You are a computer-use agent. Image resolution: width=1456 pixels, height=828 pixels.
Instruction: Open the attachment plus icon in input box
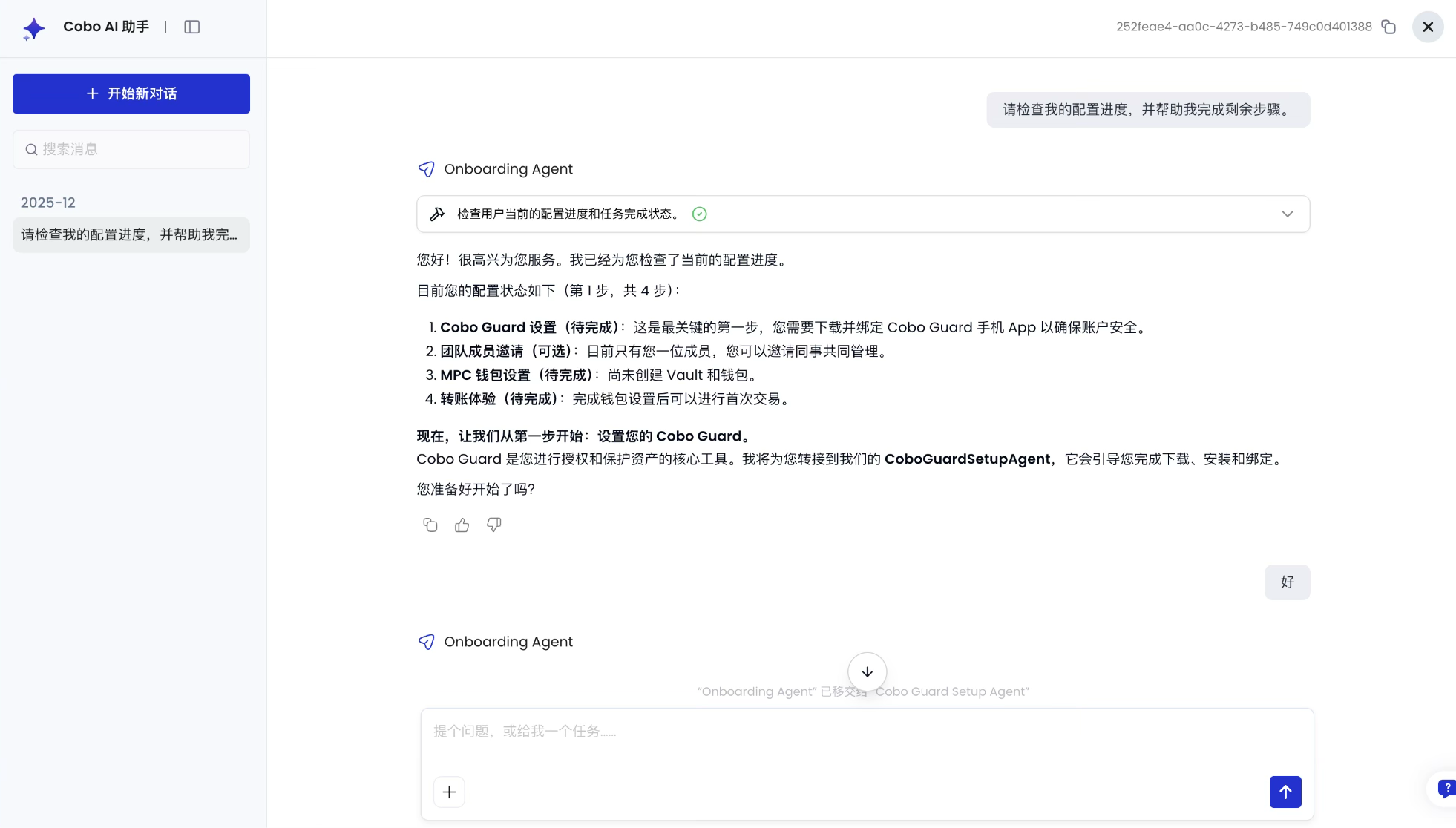[x=449, y=792]
